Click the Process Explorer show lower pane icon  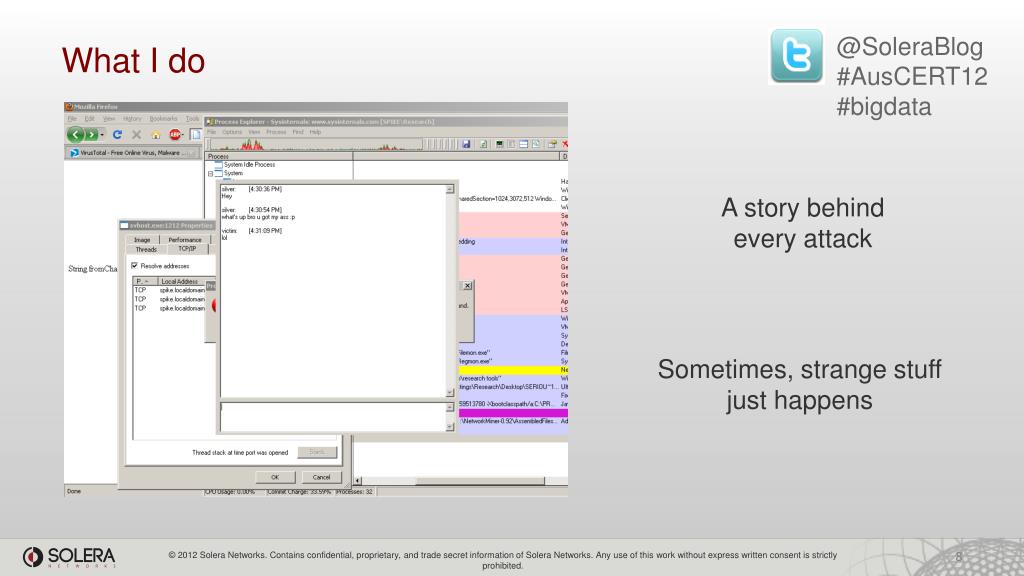tap(523, 144)
